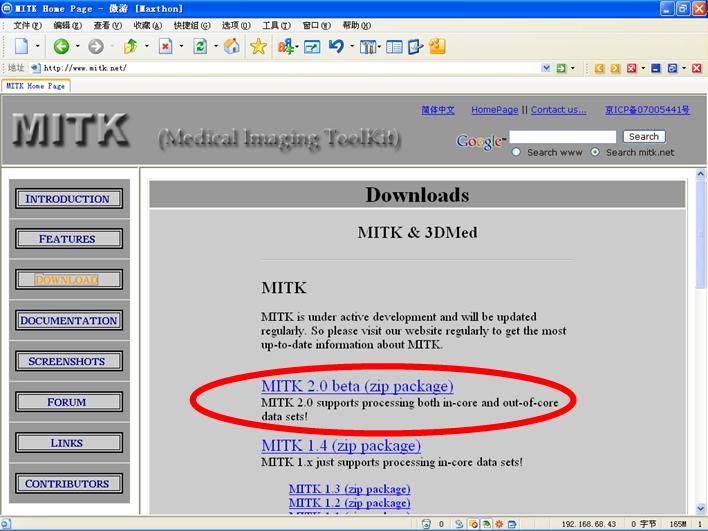Click the Back navigation arrow
The width and height of the screenshot is (708, 531).
[x=61, y=46]
